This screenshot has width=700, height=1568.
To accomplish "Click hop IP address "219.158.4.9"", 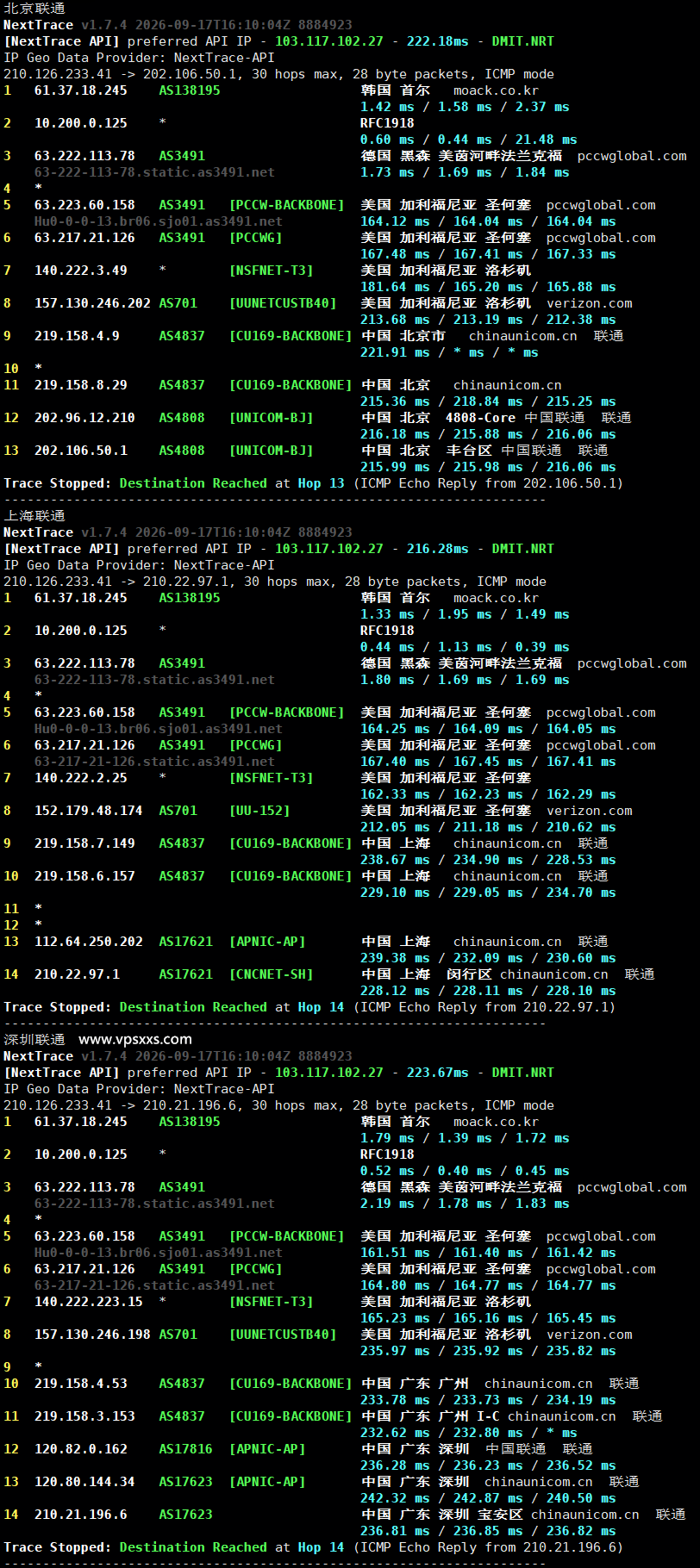I will [x=77, y=336].
